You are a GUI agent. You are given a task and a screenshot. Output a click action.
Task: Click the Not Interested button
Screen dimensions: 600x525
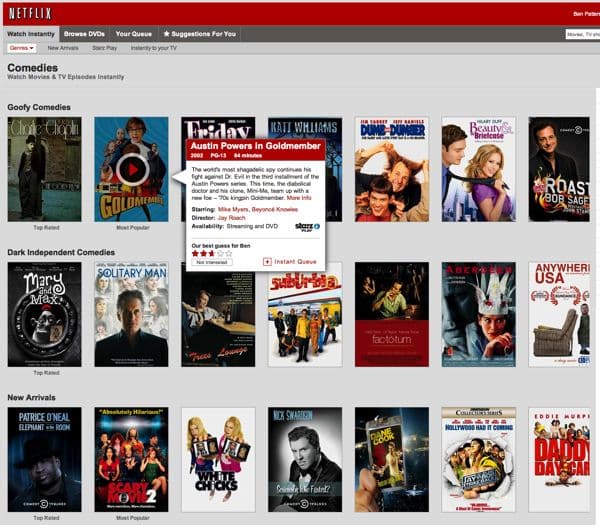pyautogui.click(x=212, y=262)
